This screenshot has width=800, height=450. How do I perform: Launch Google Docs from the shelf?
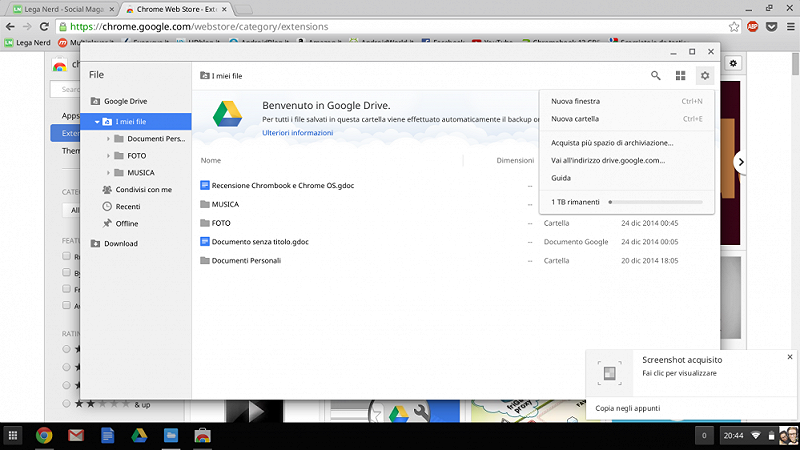(x=107, y=436)
